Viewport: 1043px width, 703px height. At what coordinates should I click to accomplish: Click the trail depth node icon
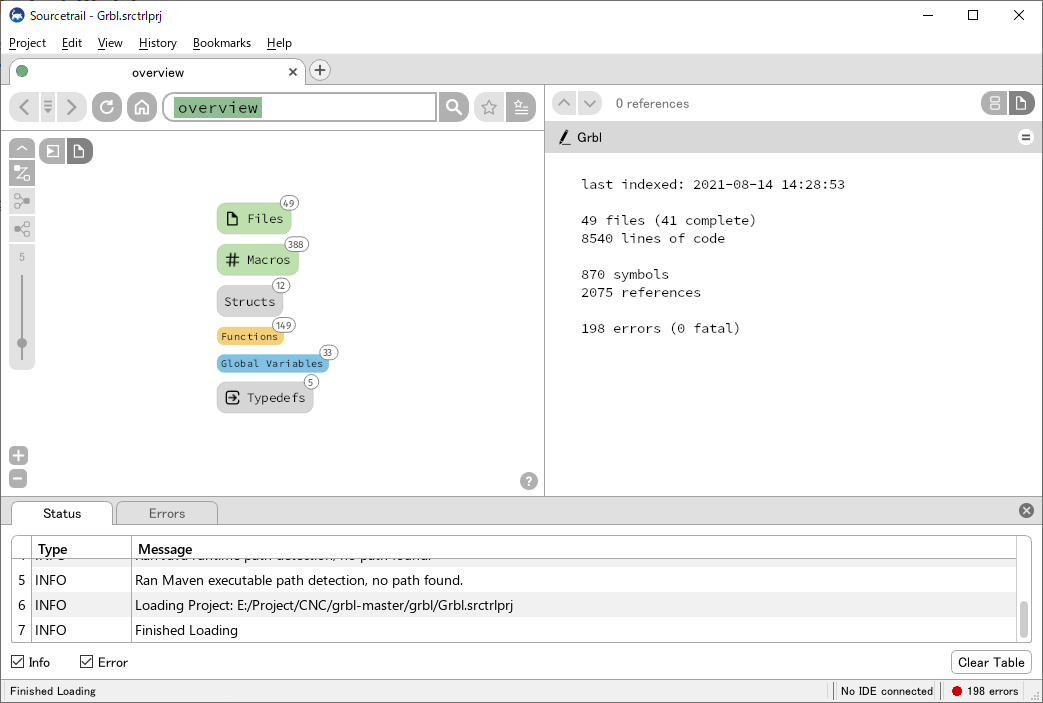pos(22,201)
